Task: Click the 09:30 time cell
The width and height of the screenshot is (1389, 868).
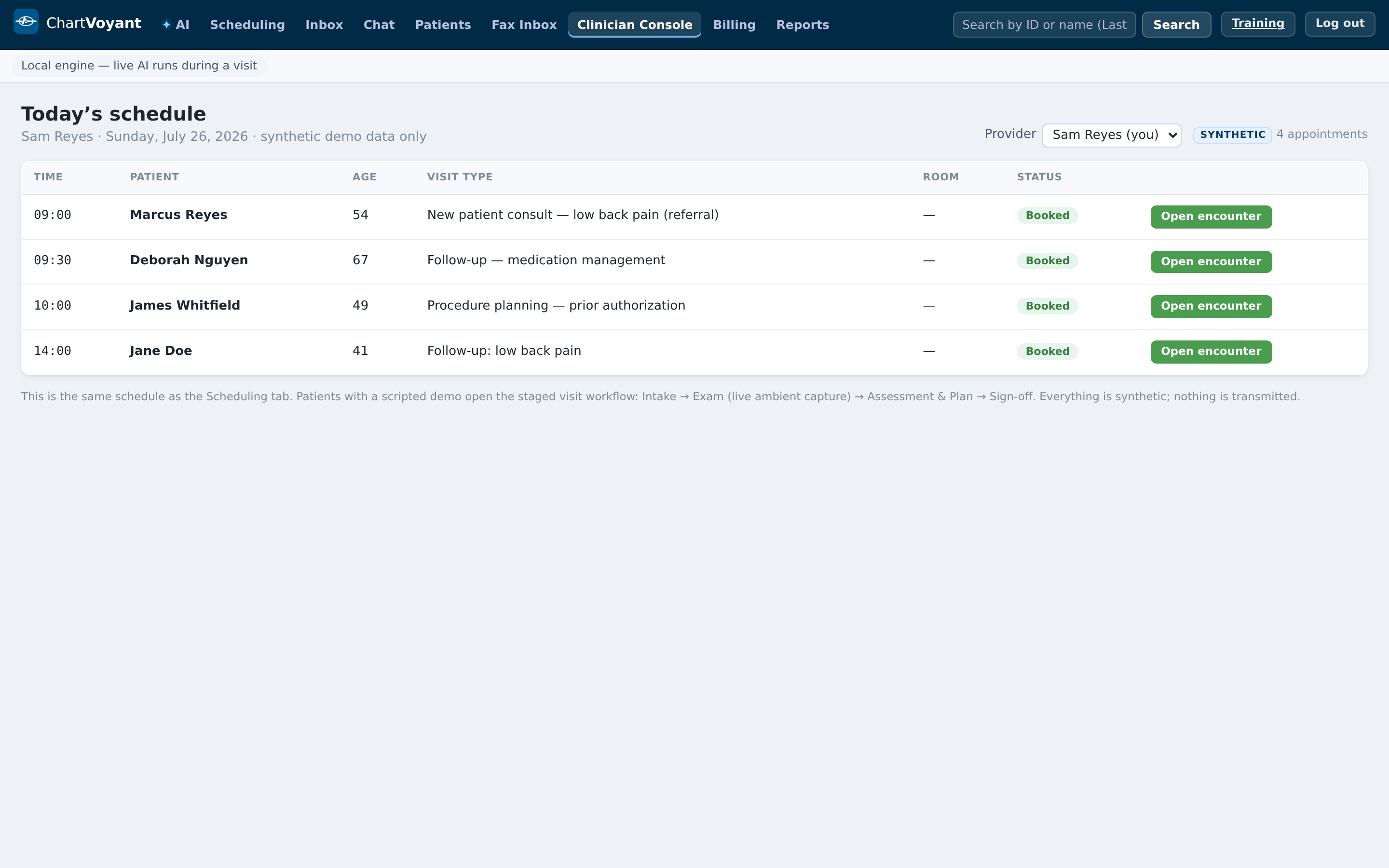Action: pyautogui.click(x=52, y=260)
